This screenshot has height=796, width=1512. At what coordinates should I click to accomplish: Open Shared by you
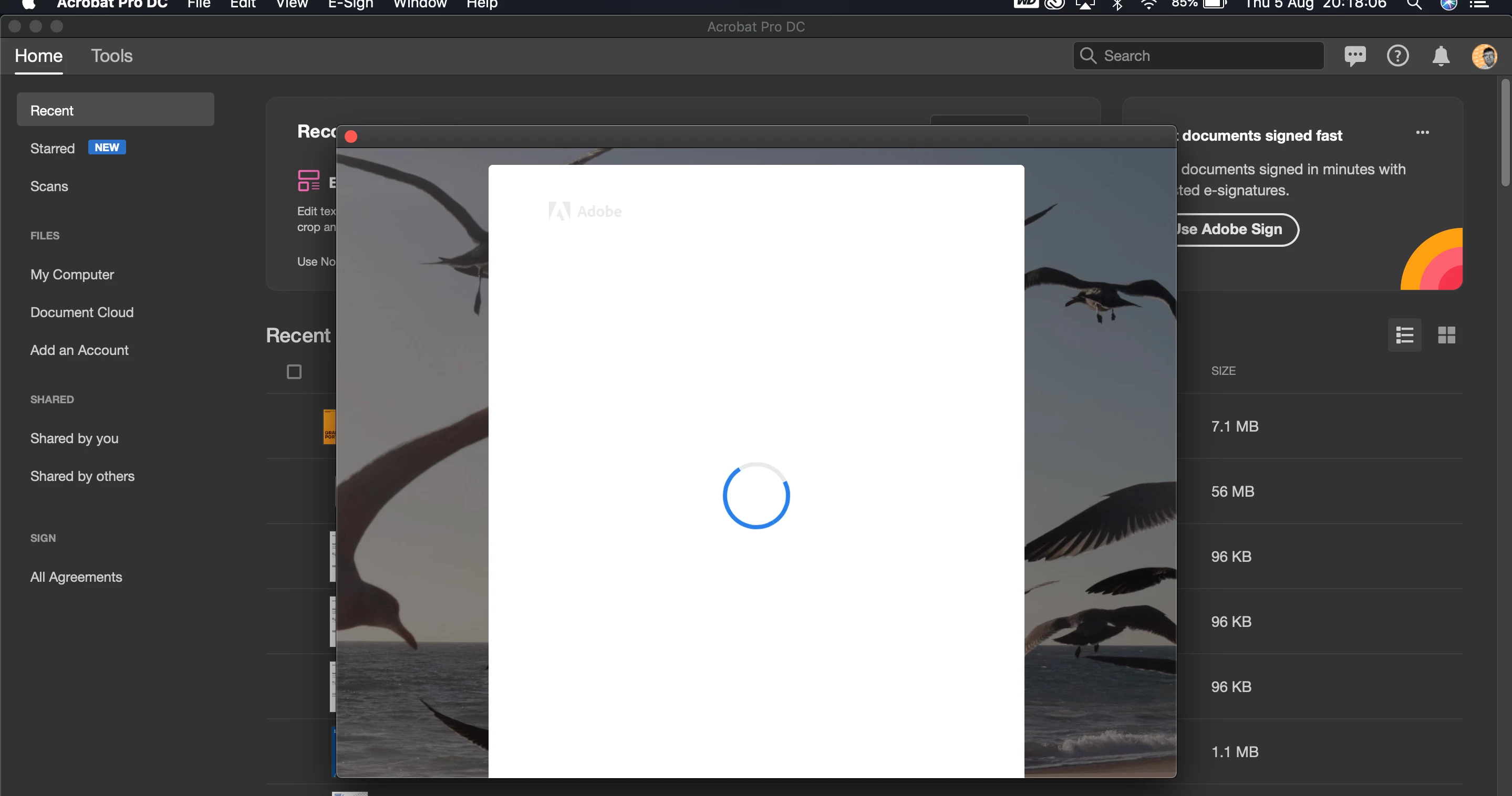[75, 438]
